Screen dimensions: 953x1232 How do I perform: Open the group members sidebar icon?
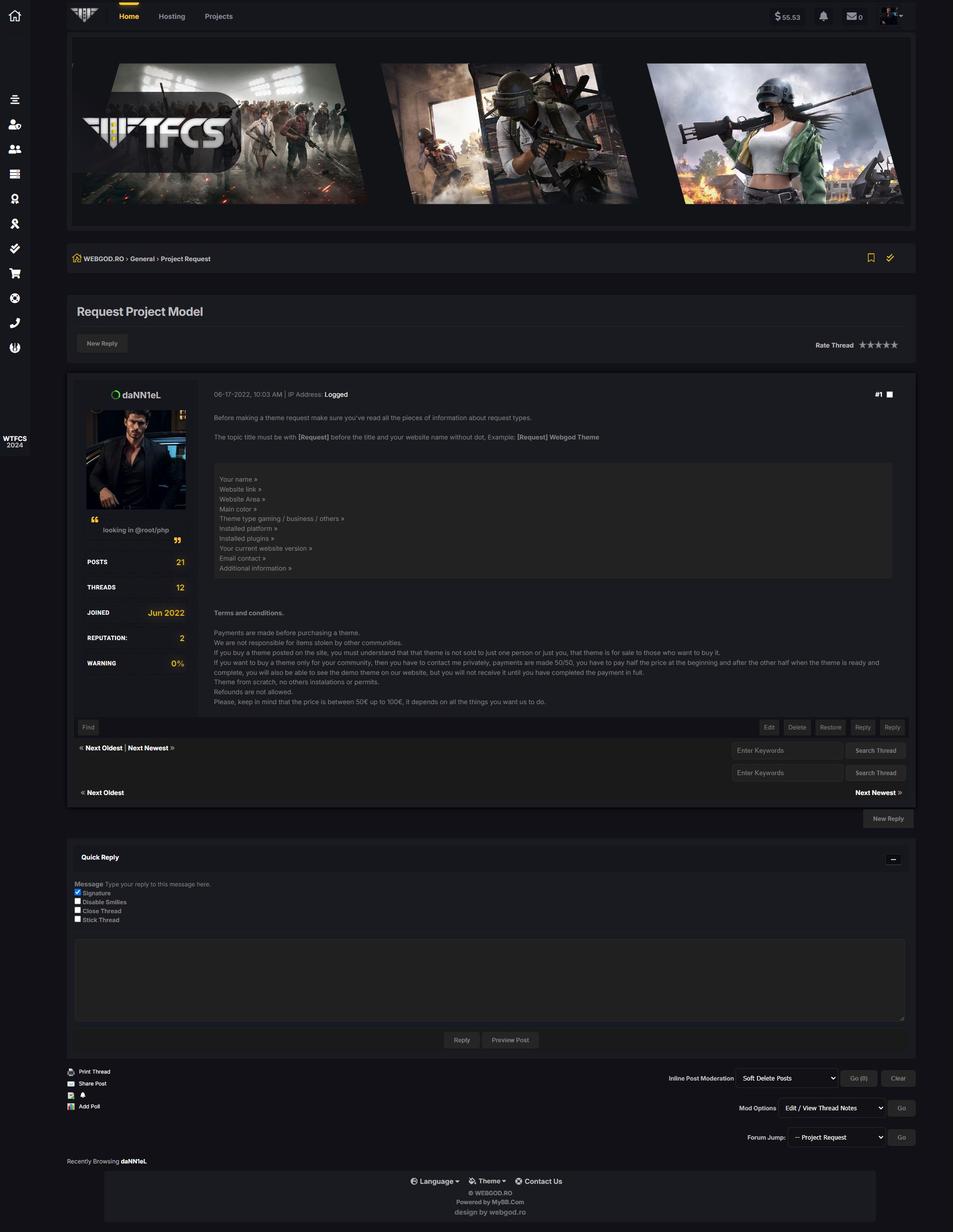click(15, 149)
